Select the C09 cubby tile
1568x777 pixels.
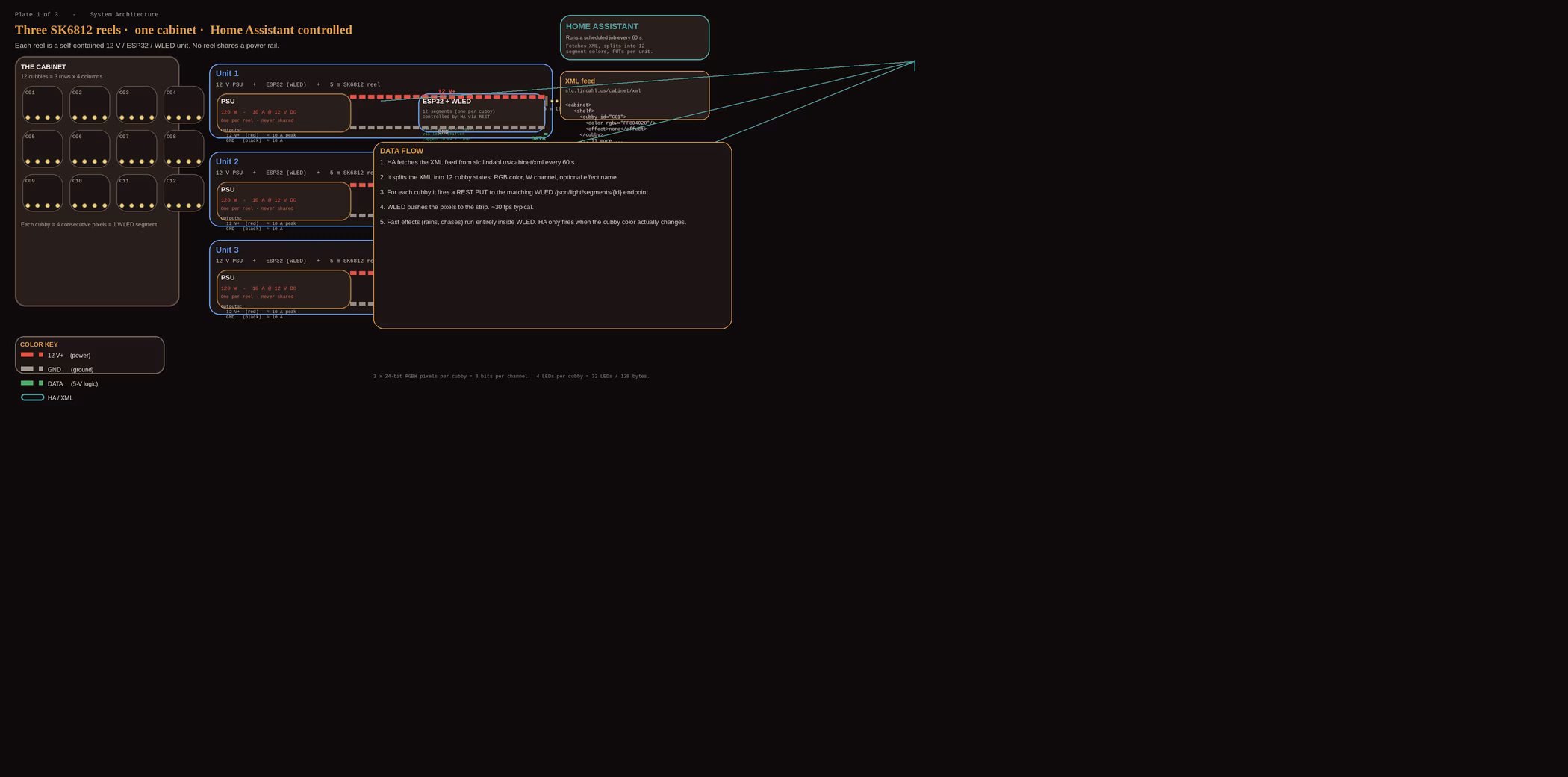click(43, 193)
